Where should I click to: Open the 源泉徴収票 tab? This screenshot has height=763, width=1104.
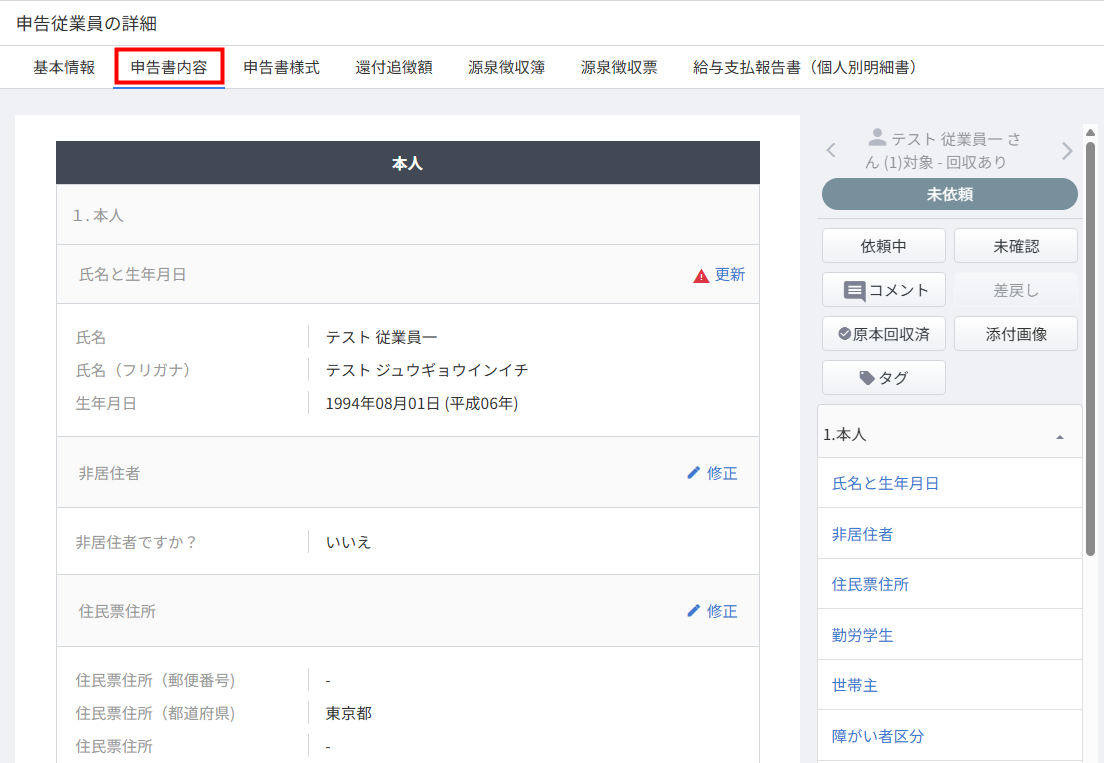pos(619,68)
